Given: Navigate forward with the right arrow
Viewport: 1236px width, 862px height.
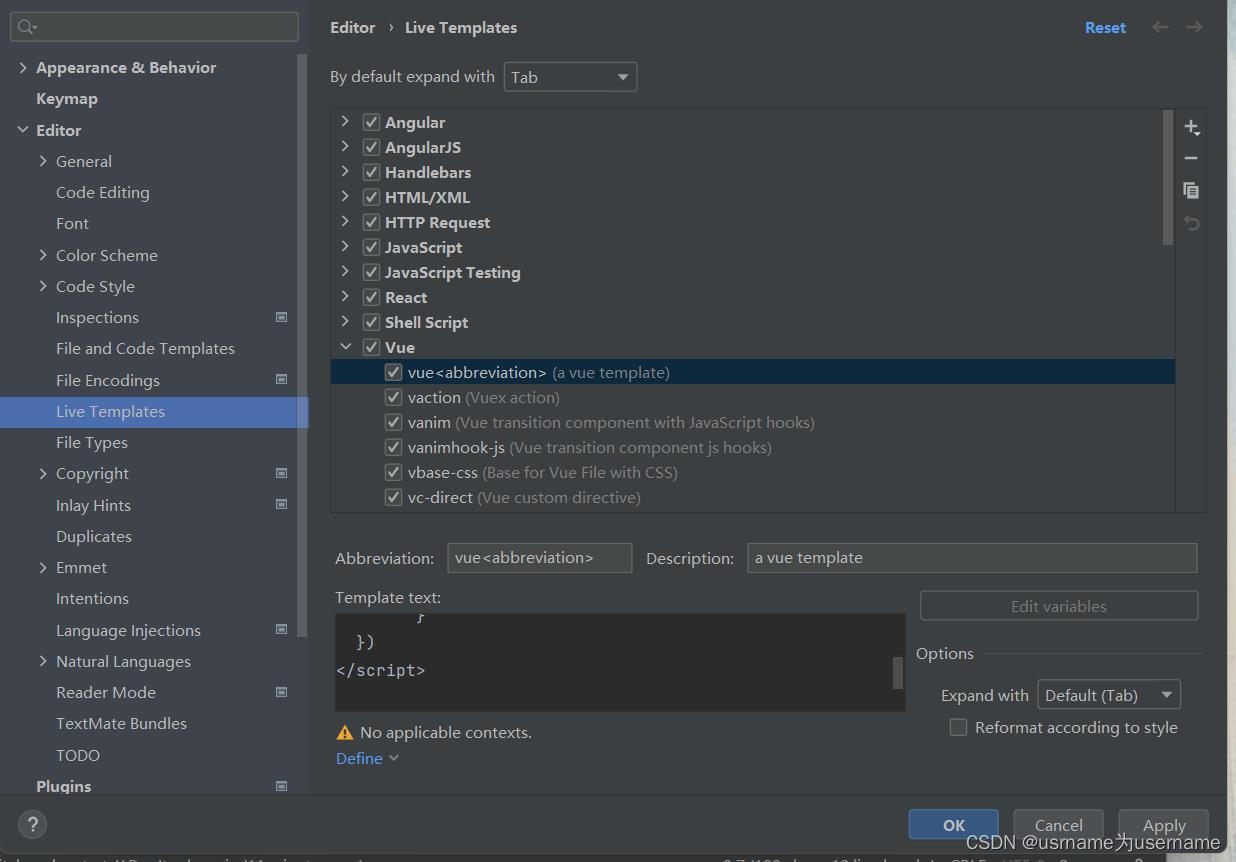Looking at the screenshot, I should 1194,27.
